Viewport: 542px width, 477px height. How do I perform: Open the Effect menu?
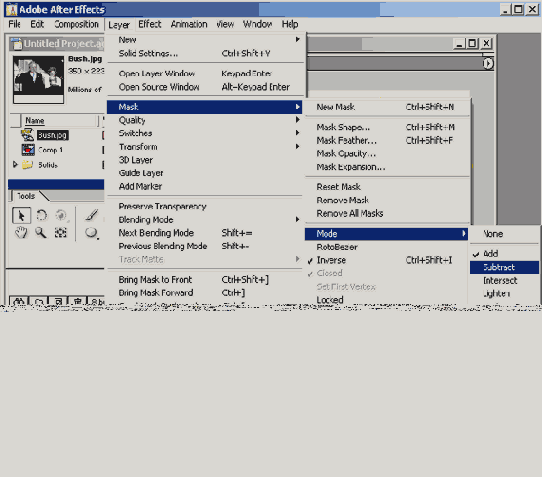tap(150, 24)
